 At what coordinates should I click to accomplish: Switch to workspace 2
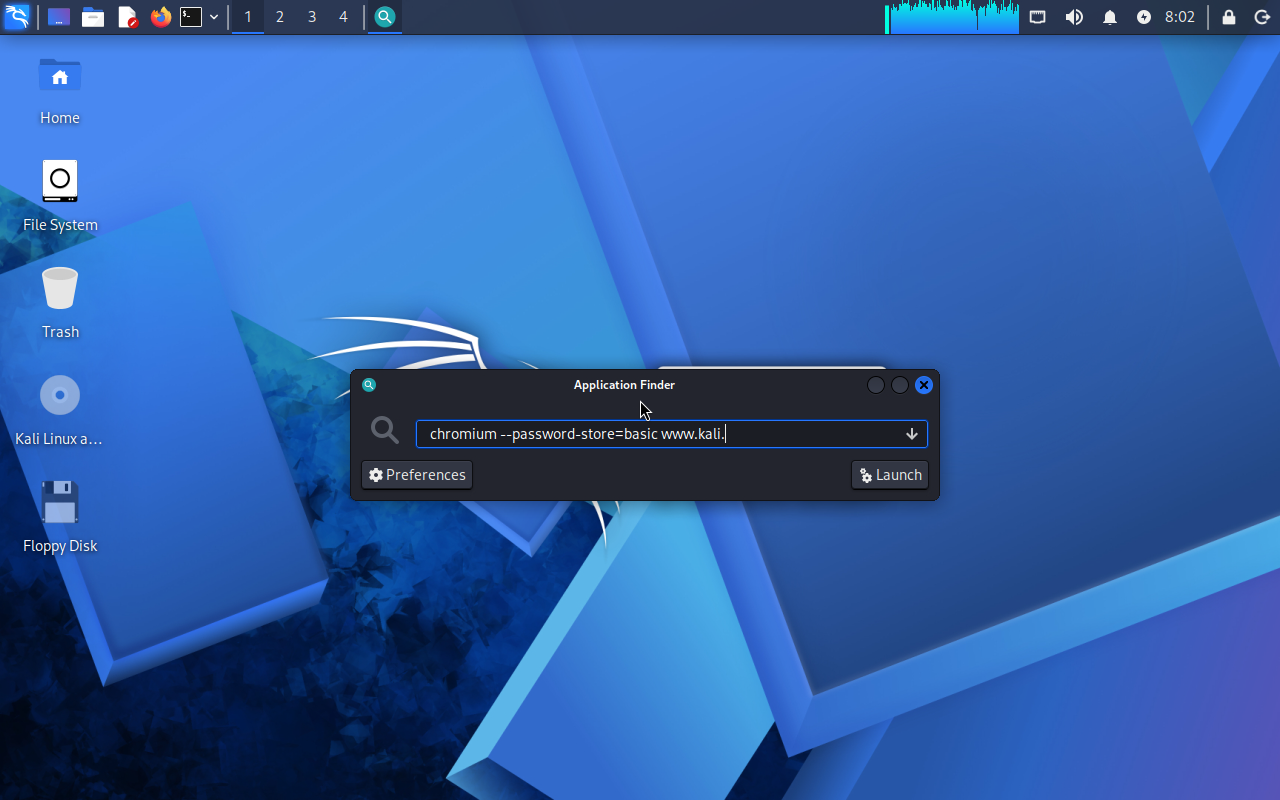(x=280, y=17)
